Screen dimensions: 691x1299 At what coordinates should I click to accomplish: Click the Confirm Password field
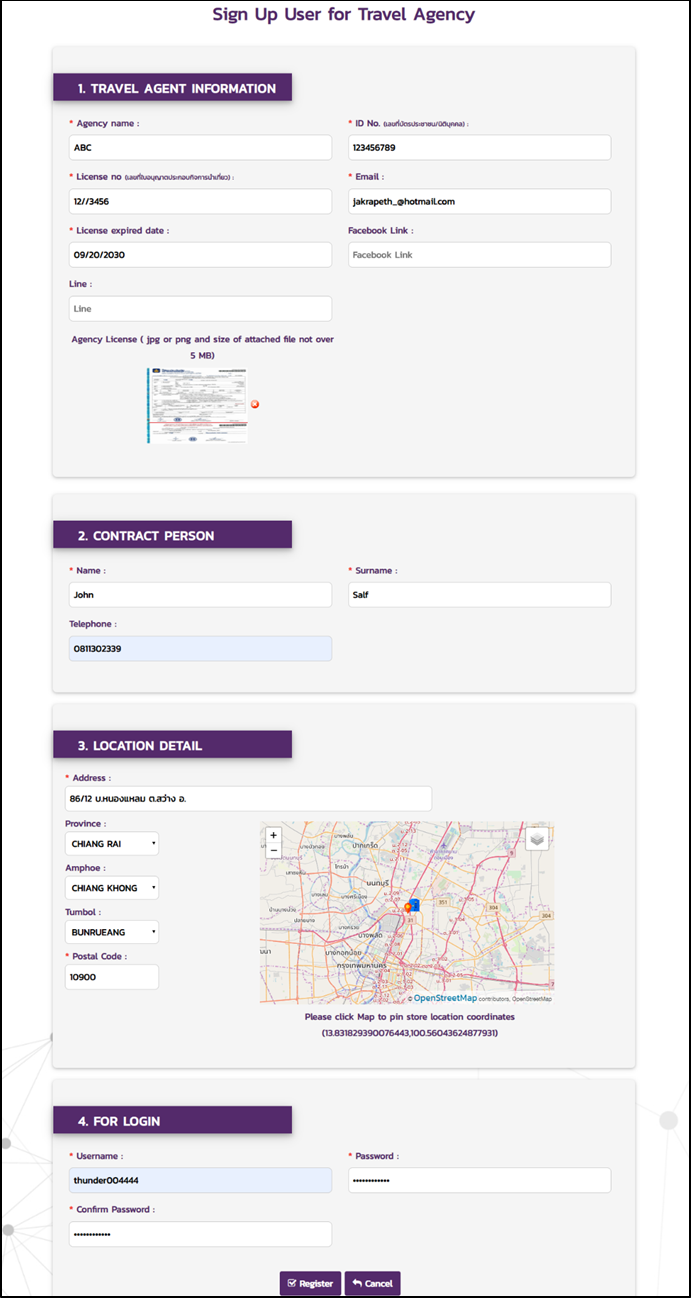coord(200,1234)
